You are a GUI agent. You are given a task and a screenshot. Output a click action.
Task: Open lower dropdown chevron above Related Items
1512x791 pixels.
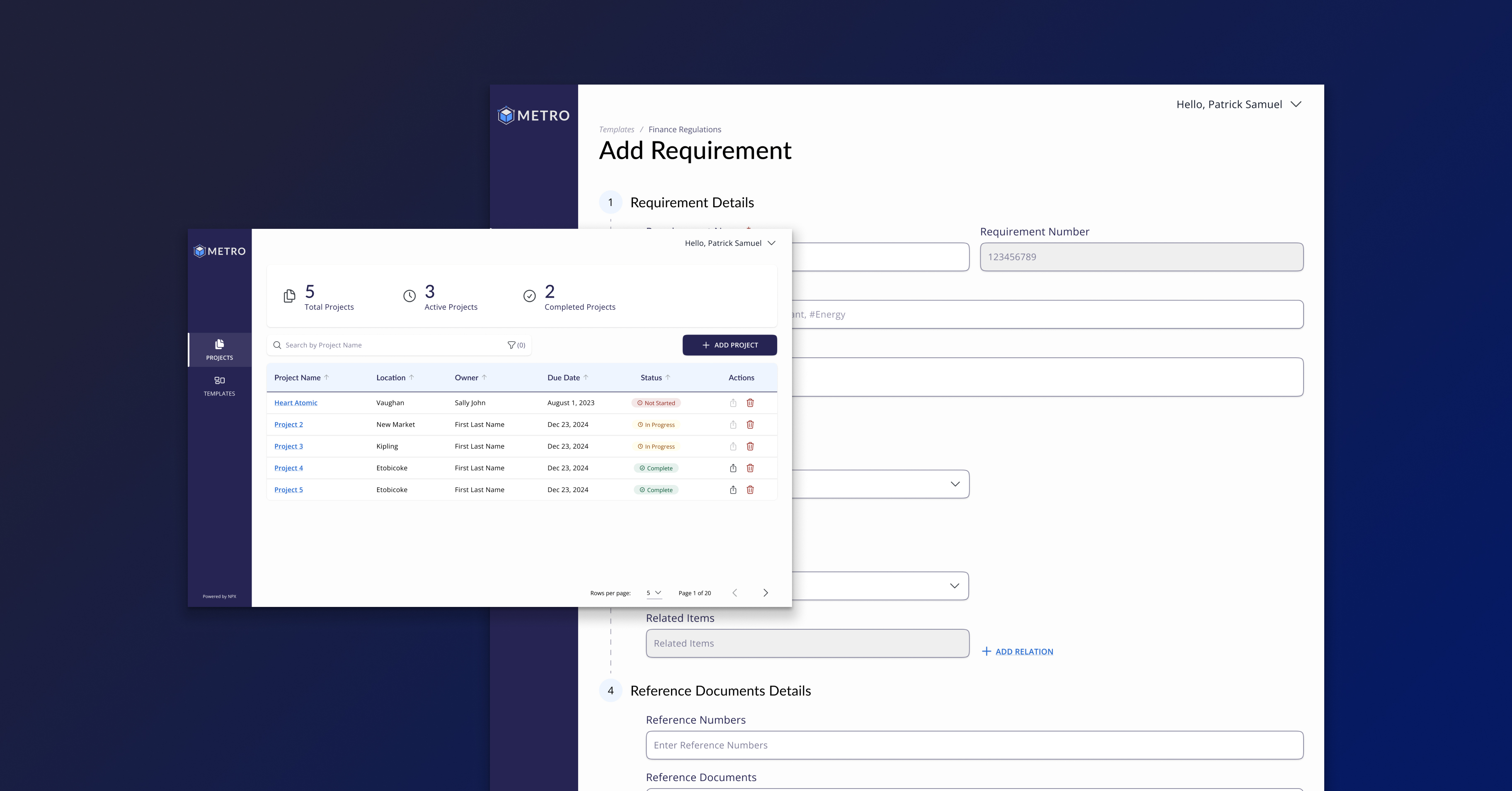tap(955, 586)
